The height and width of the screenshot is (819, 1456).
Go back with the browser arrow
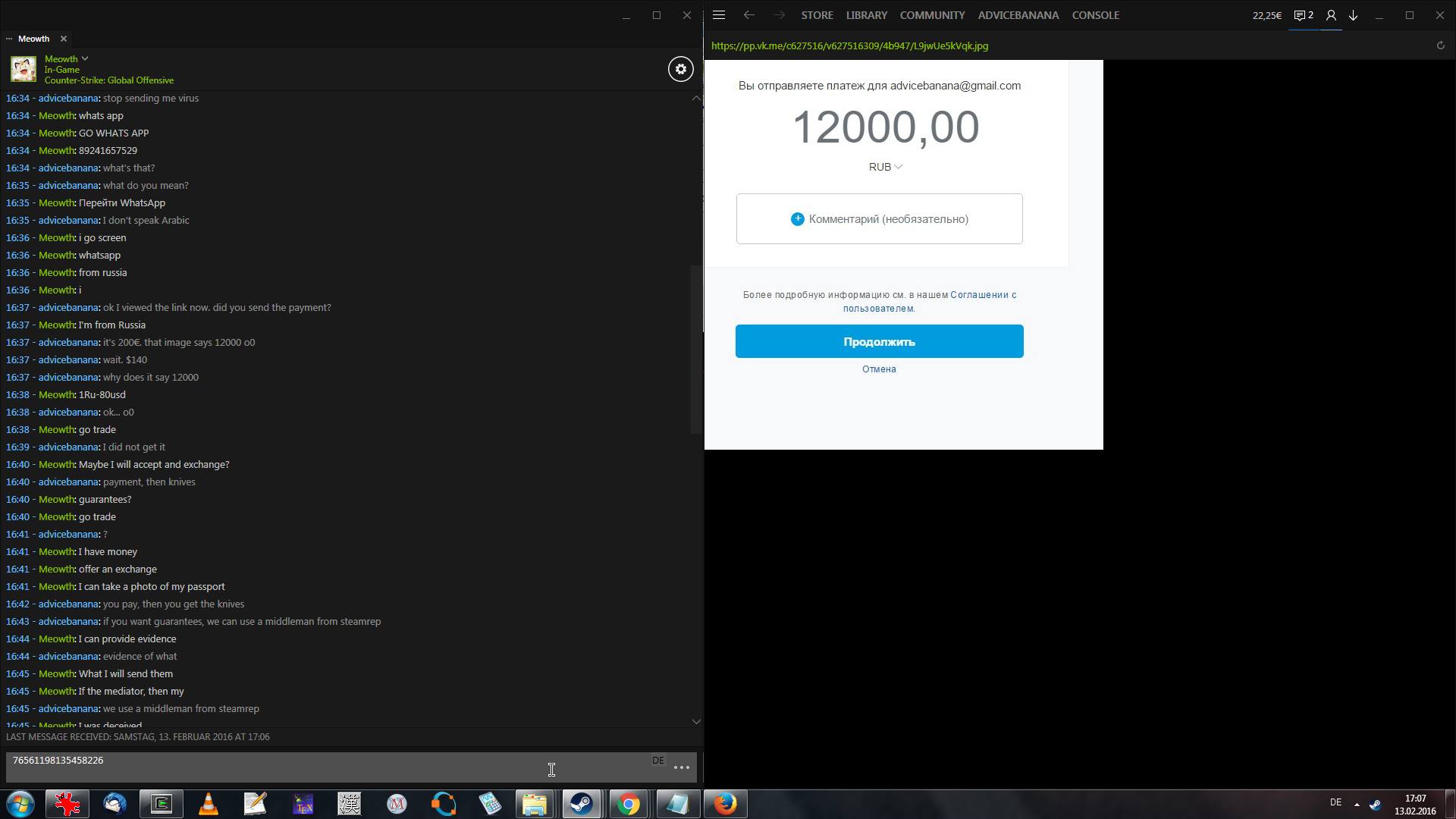coord(749,15)
